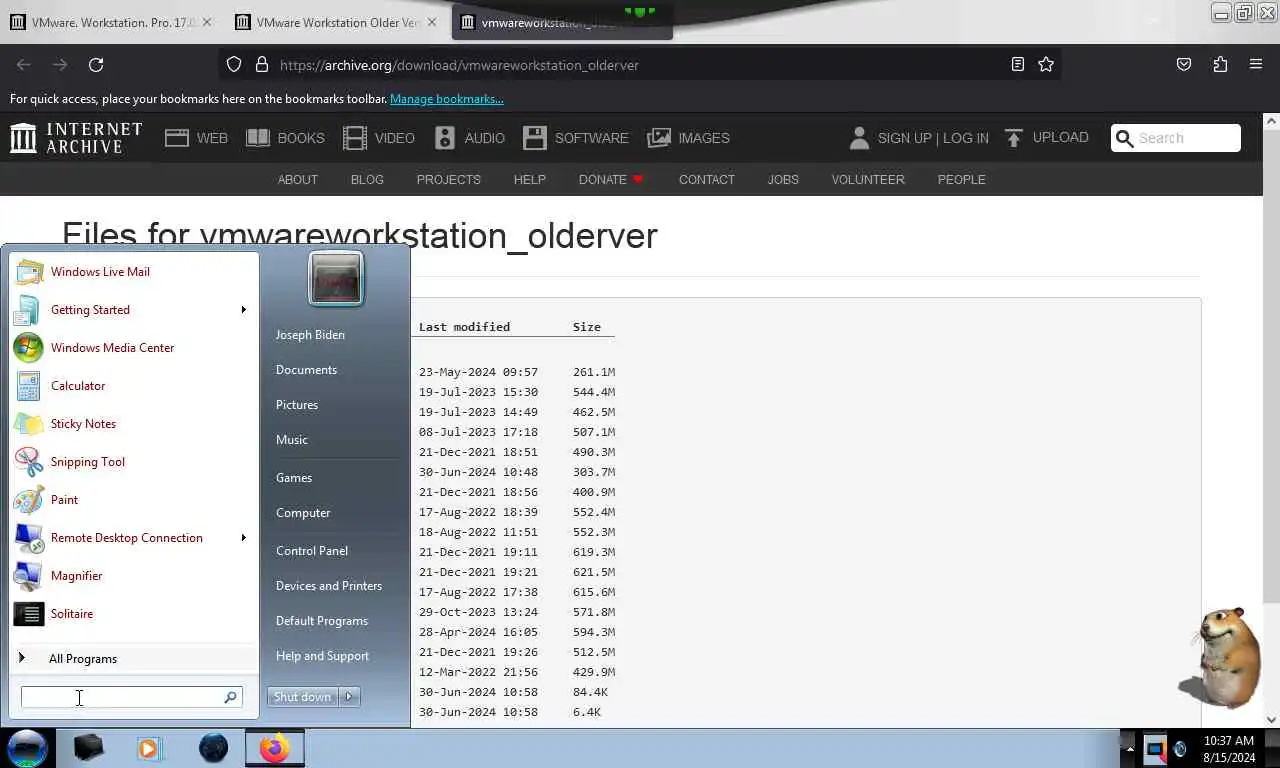This screenshot has height=768, width=1280.
Task: Open the WEB section icon
Action: pyautogui.click(x=177, y=138)
